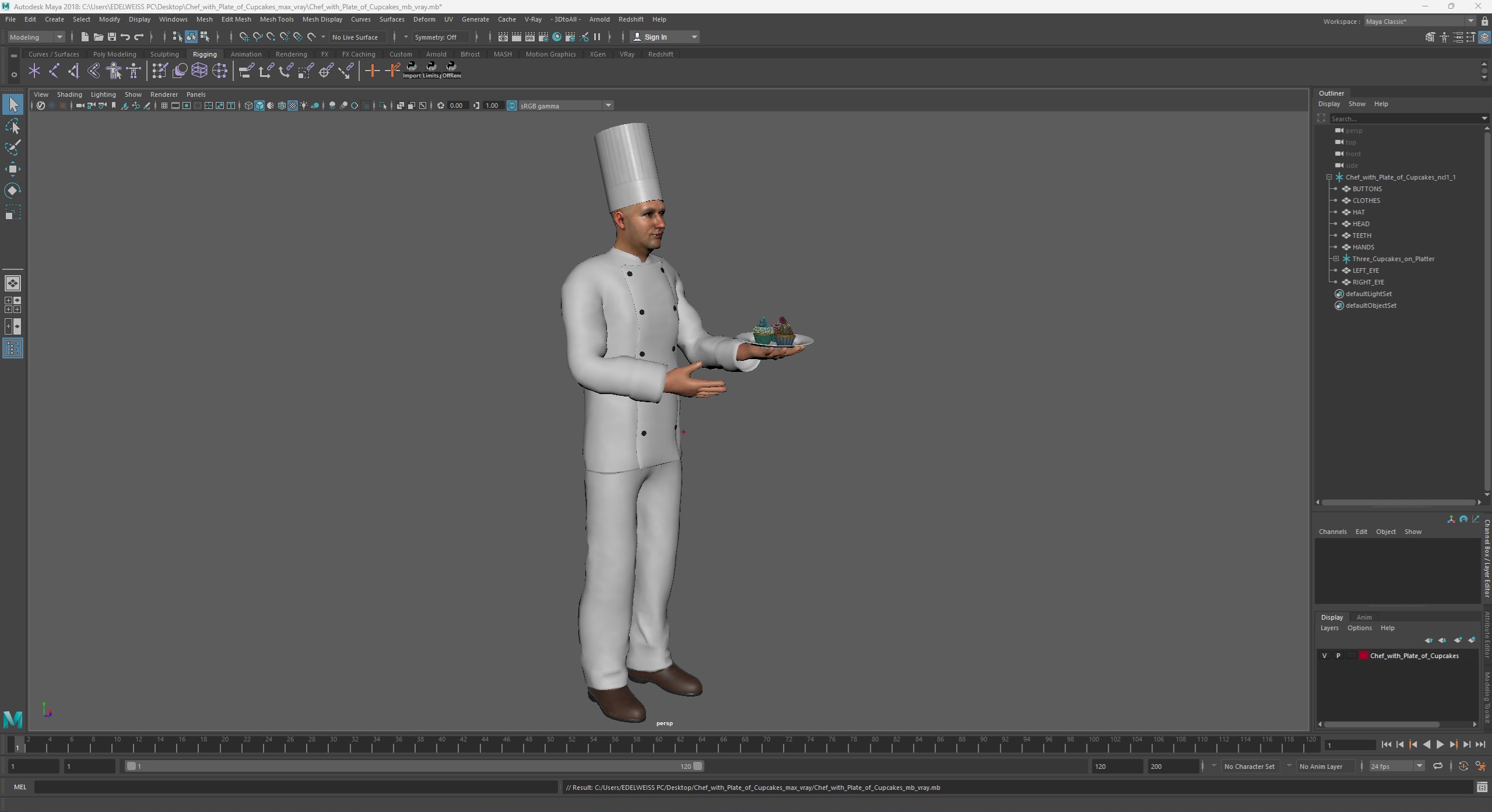The image size is (1492, 812).
Task: Open the animation preferences running-man icon
Action: pos(1480,766)
